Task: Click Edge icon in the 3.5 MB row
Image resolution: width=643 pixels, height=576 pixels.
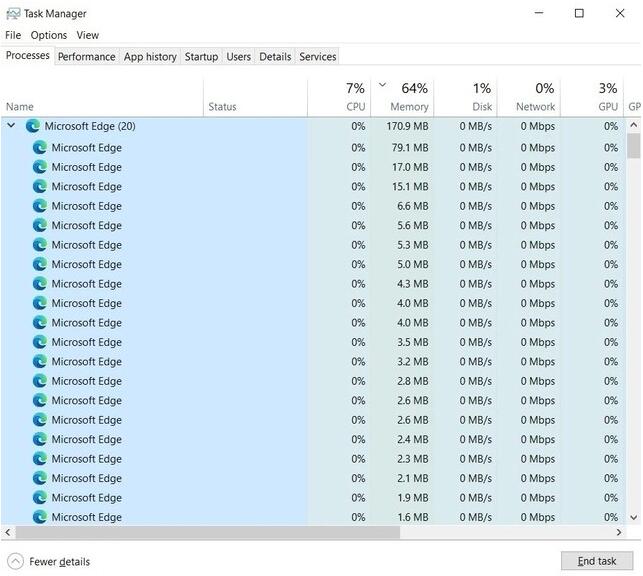Action: [x=40, y=342]
